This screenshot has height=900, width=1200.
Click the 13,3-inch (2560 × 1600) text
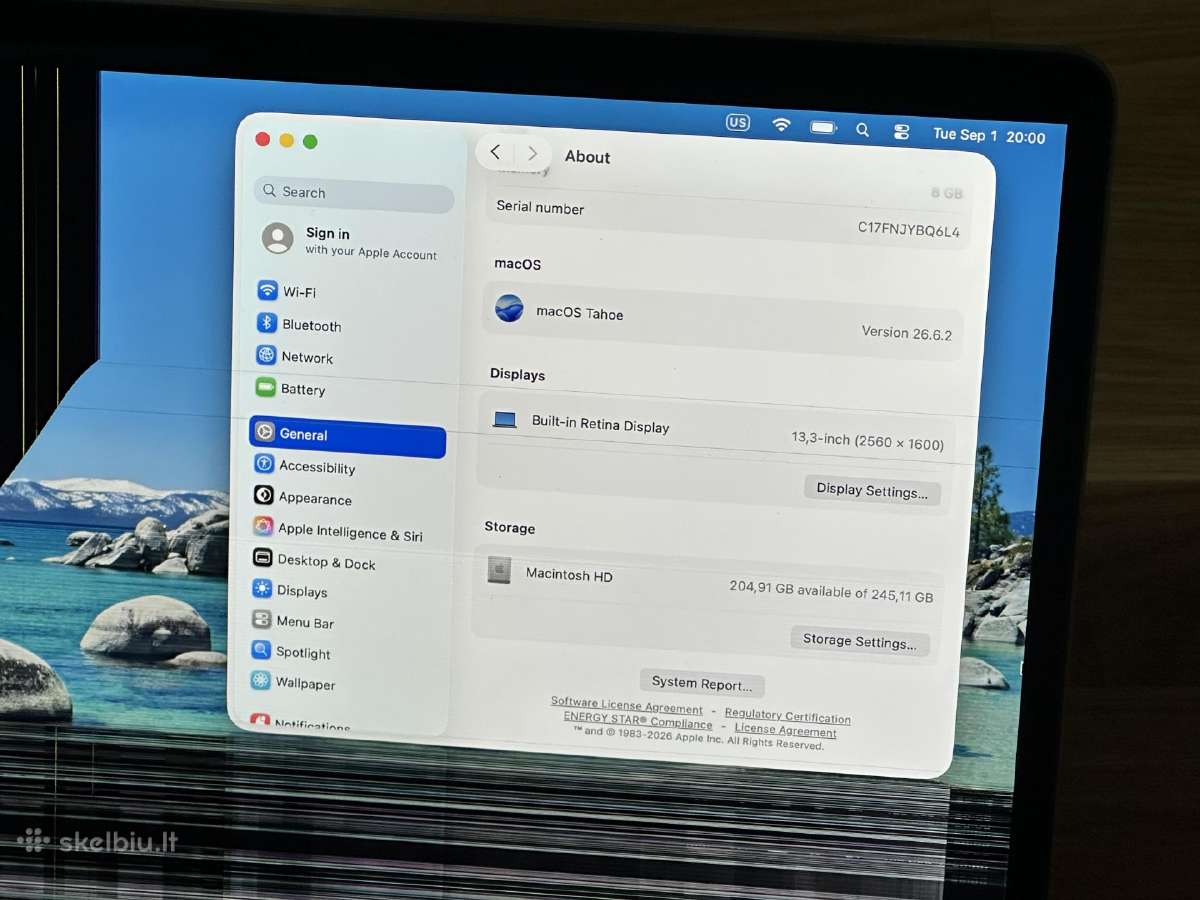click(867, 441)
